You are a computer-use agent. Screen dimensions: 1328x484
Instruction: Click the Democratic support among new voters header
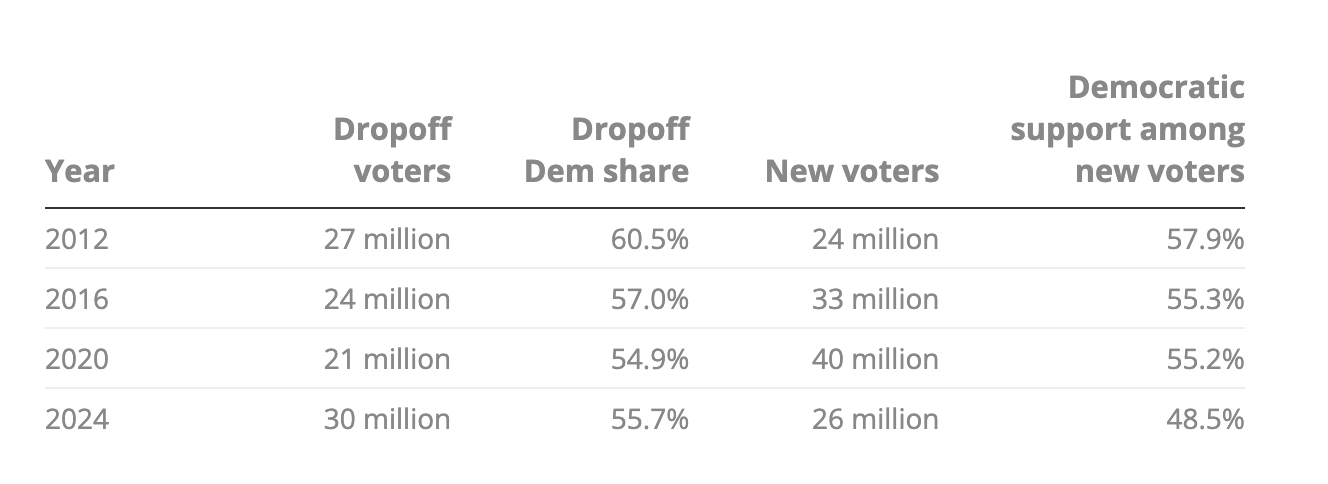point(1128,129)
